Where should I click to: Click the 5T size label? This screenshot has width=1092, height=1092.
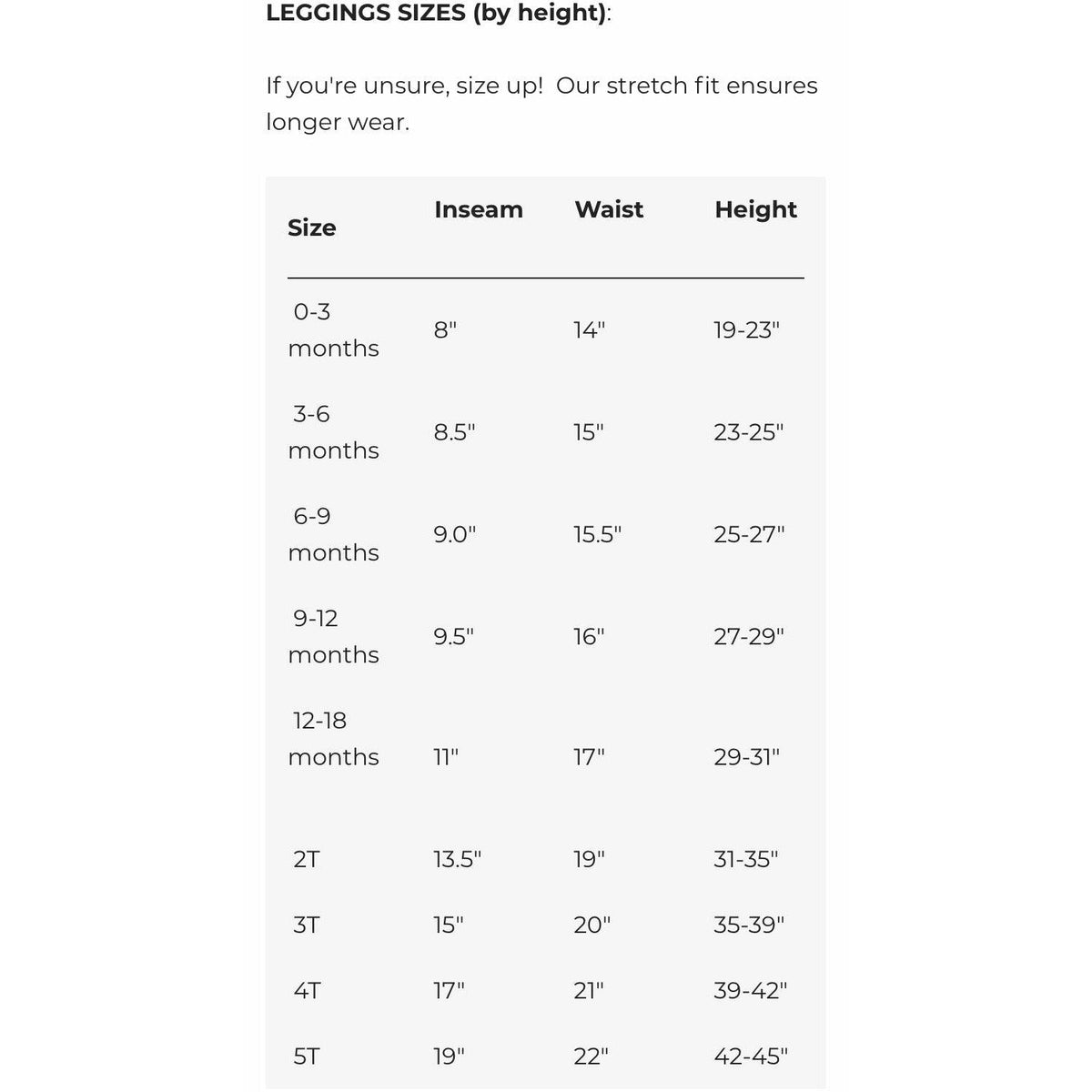coord(307,1056)
